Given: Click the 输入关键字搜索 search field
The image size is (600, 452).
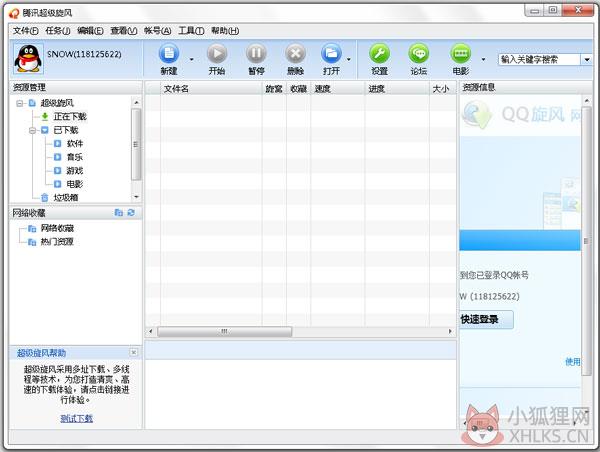Looking at the screenshot, I should click(540, 59).
